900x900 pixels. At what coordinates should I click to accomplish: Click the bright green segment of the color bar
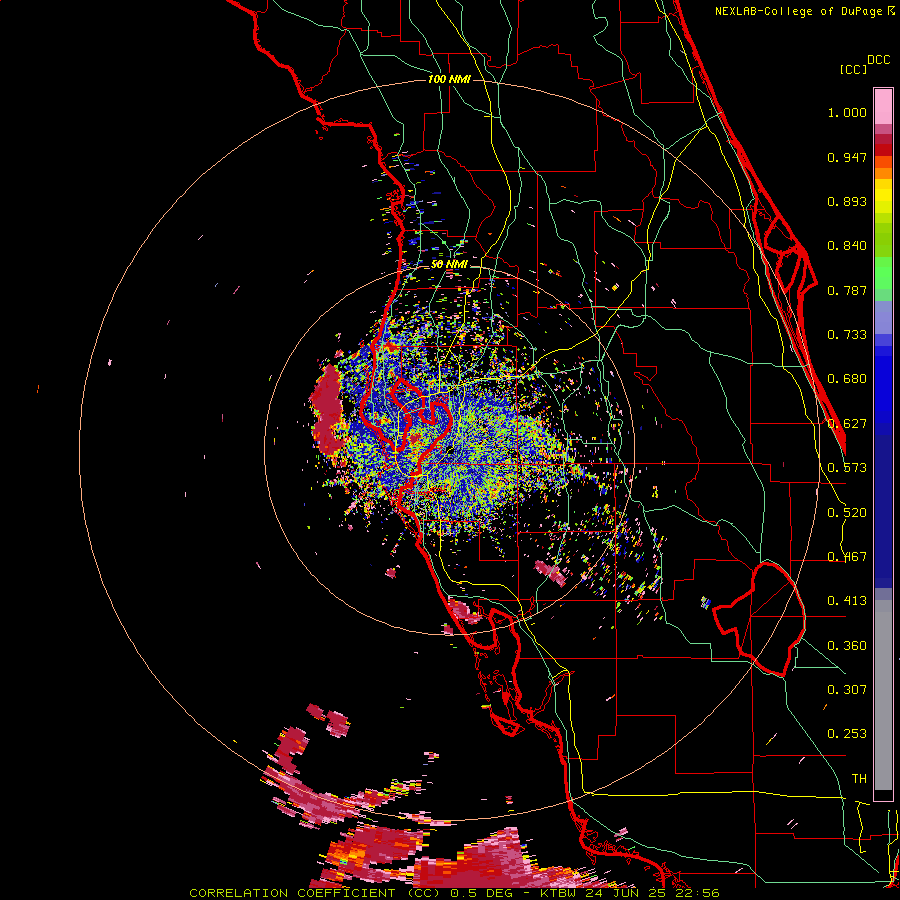click(x=883, y=272)
